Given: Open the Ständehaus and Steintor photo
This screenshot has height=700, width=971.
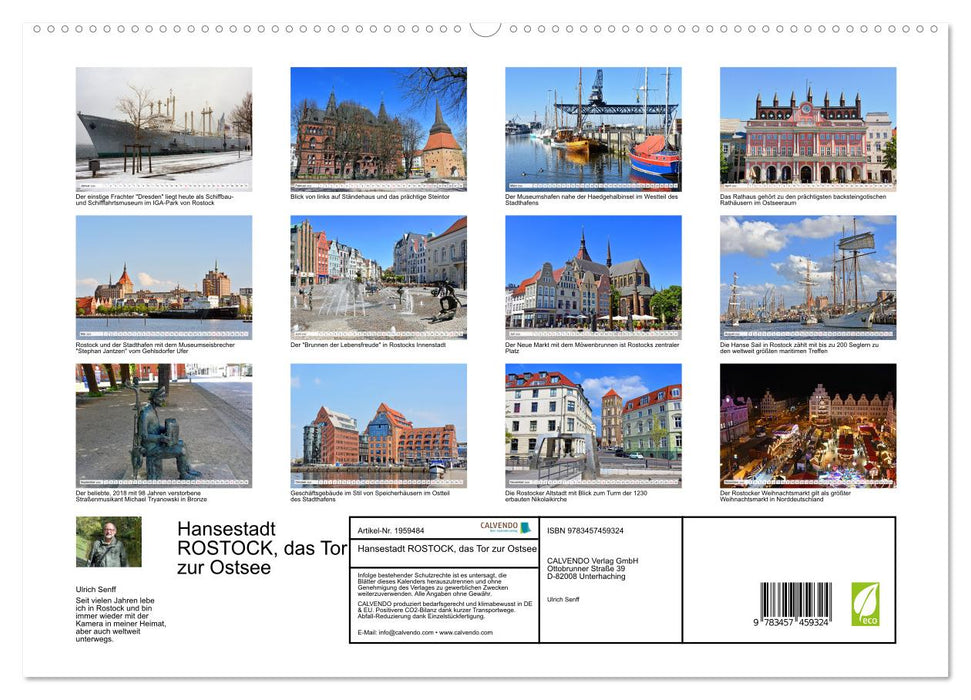Looking at the screenshot, I should pyautogui.click(x=378, y=129).
